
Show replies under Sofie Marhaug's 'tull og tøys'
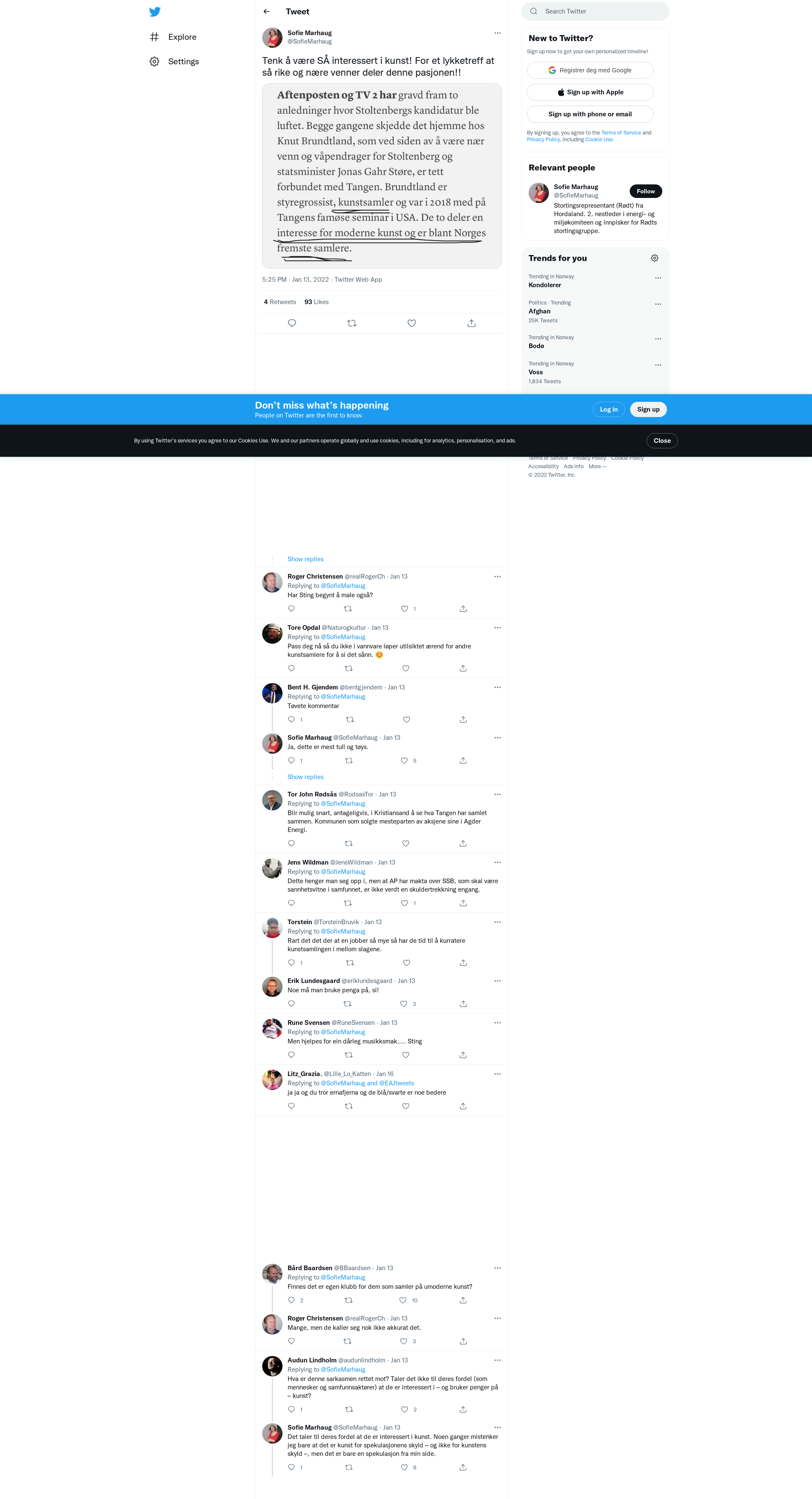coord(305,777)
